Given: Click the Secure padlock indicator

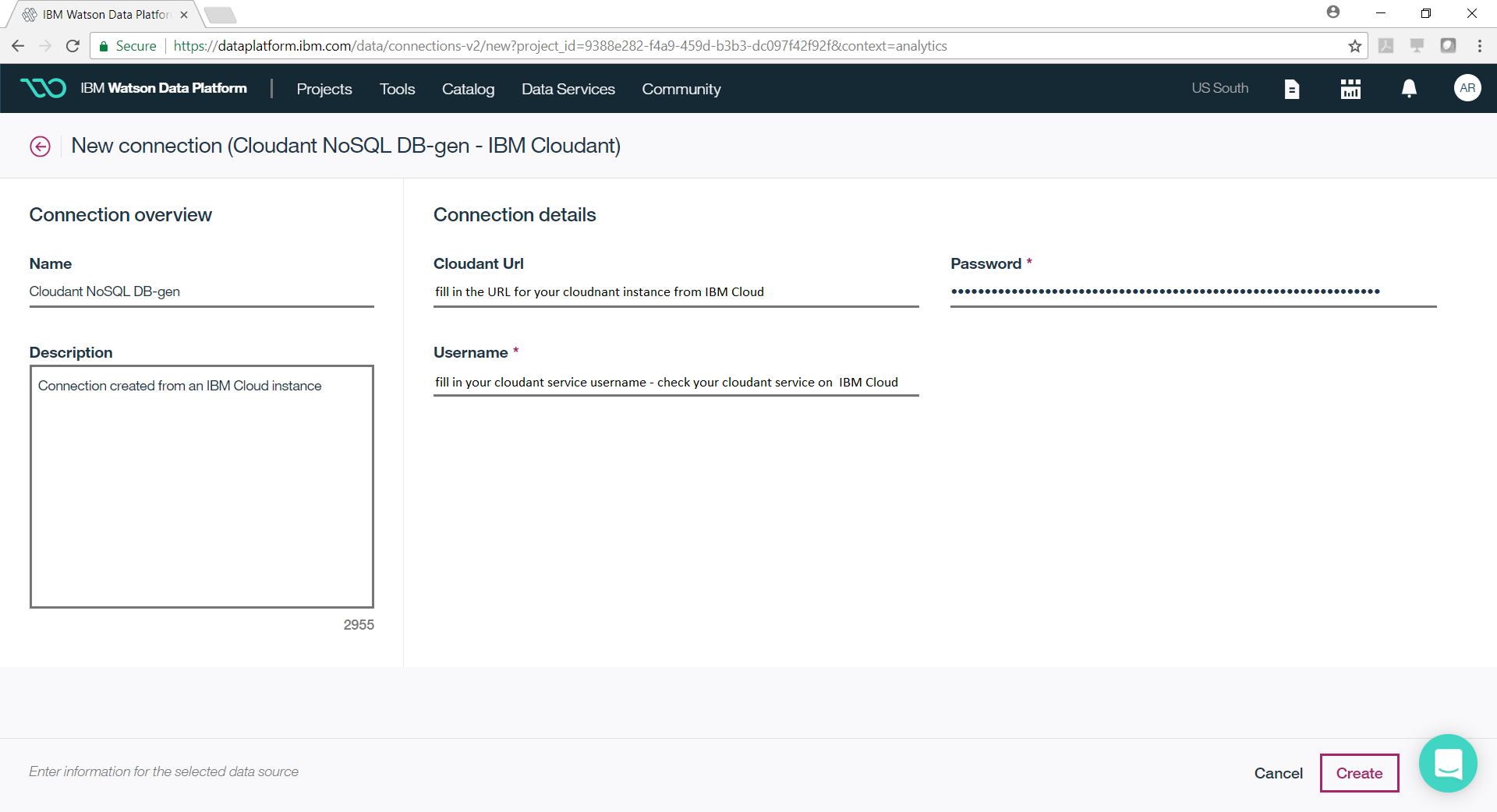Looking at the screenshot, I should tap(128, 46).
